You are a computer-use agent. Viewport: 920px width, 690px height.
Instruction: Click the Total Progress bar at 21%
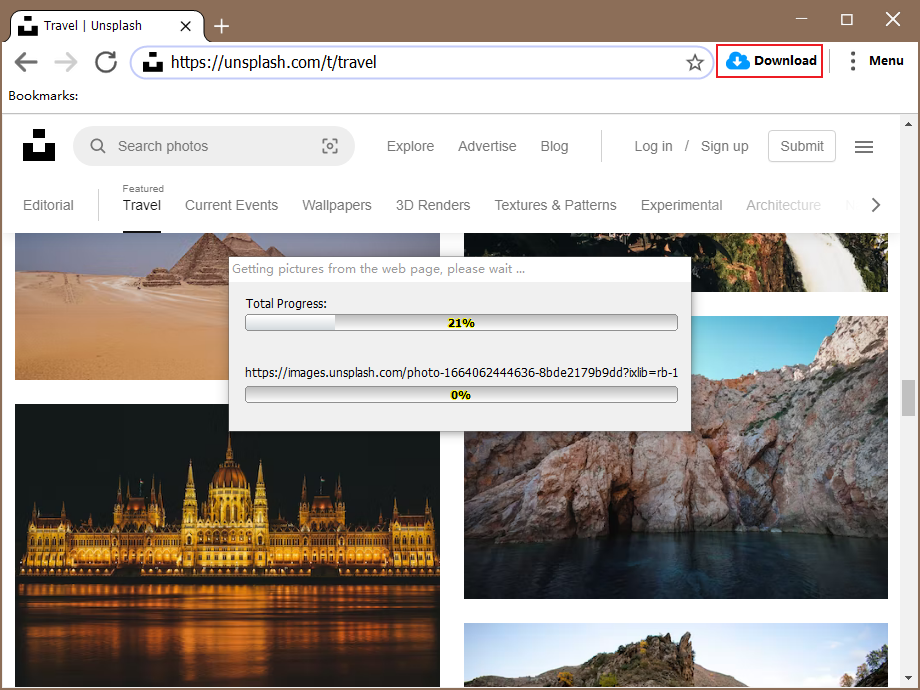point(461,323)
